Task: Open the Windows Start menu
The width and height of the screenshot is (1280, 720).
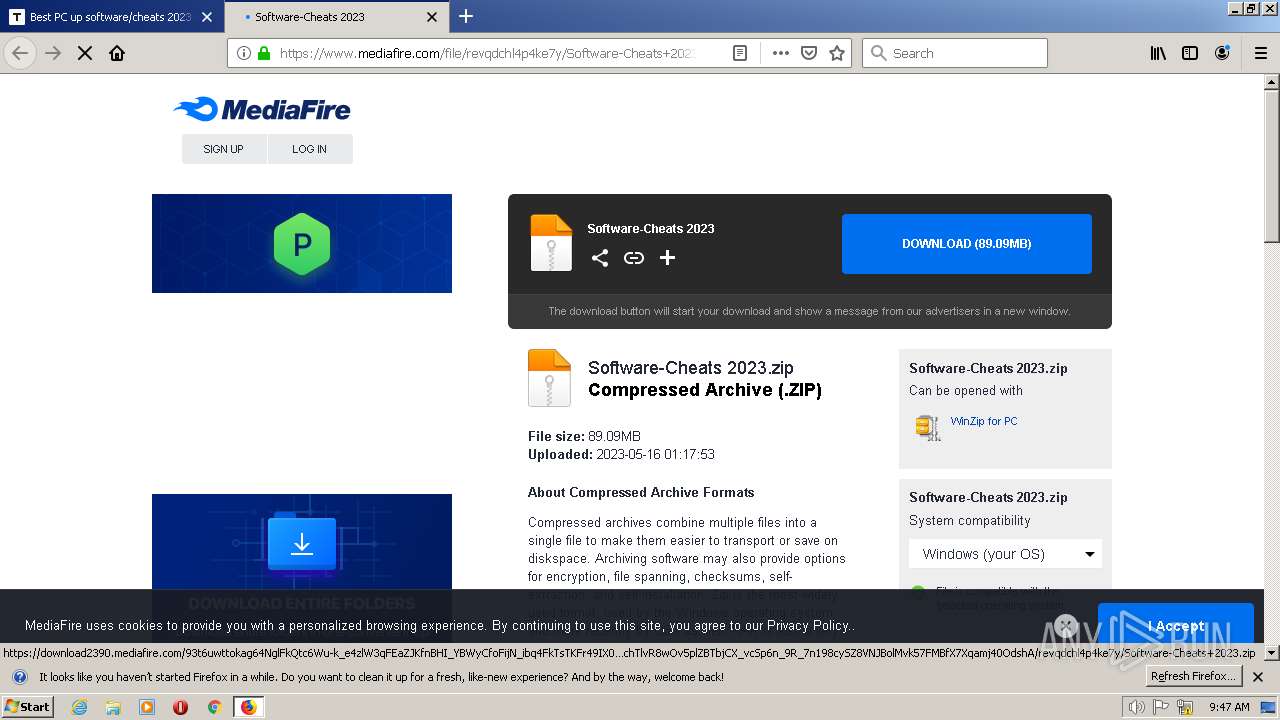Action: 27,707
